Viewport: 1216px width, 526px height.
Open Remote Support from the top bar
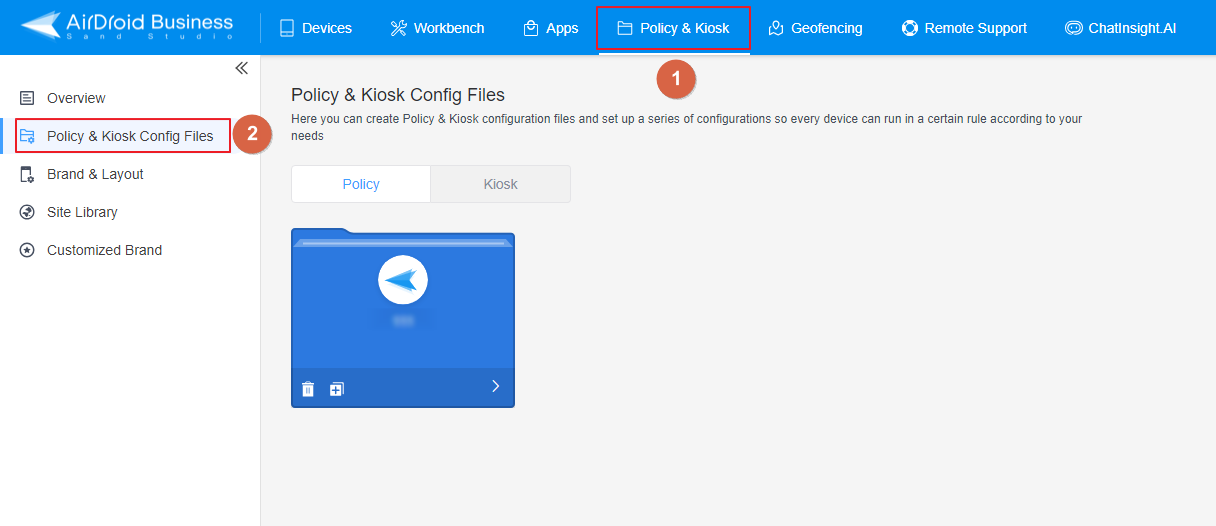pyautogui.click(x=964, y=28)
